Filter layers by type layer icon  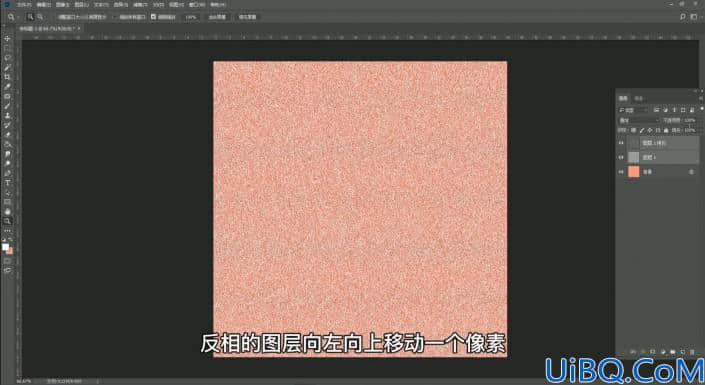[x=674, y=110]
